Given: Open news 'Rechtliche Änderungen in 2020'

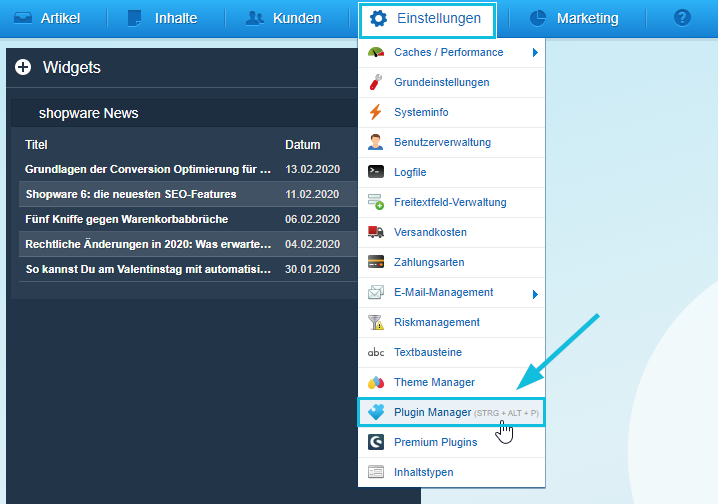Looking at the screenshot, I should (x=148, y=244).
